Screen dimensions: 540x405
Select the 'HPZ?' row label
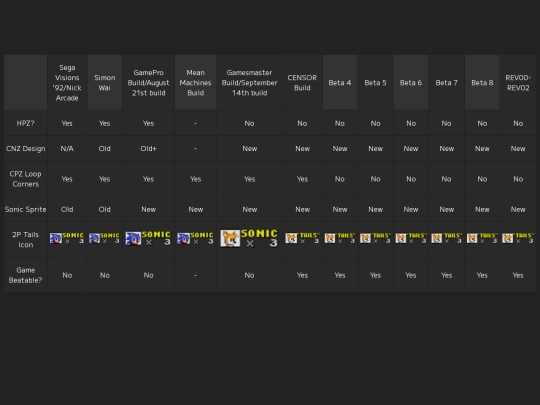[25, 123]
